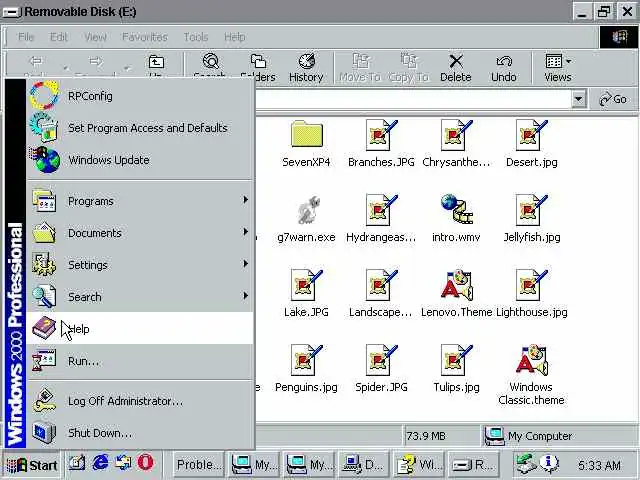Click the Search toolbar button
The image size is (640, 480).
click(210, 66)
